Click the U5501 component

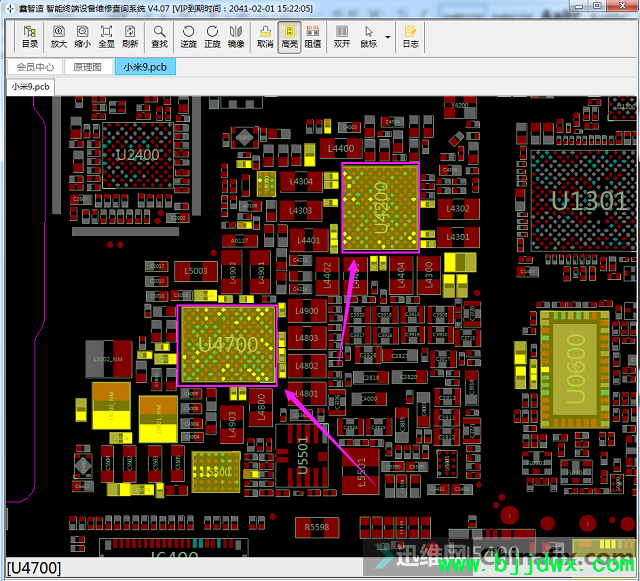point(302,455)
